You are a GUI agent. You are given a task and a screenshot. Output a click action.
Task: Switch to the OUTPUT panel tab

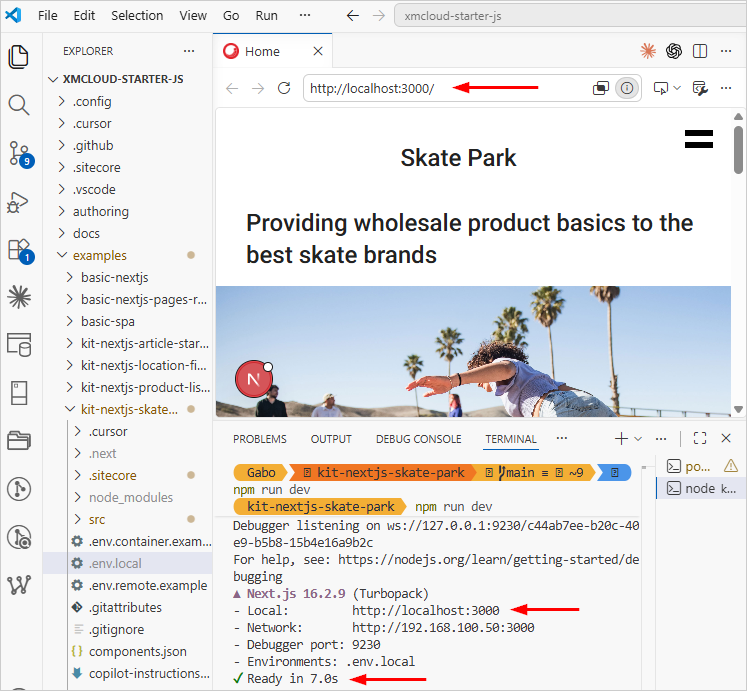[x=331, y=439]
